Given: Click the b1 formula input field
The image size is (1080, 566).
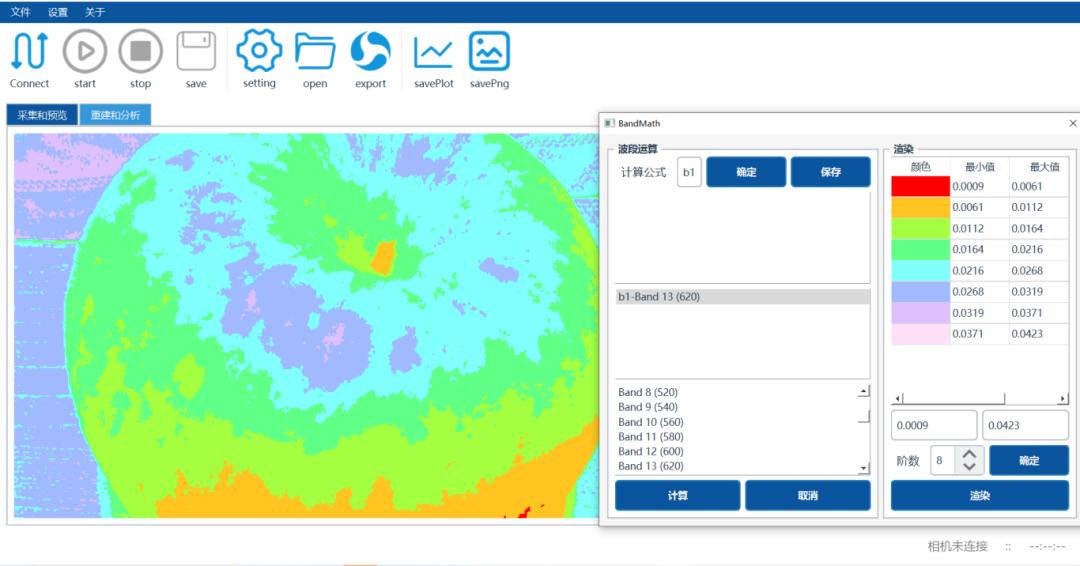Looking at the screenshot, I should [689, 172].
